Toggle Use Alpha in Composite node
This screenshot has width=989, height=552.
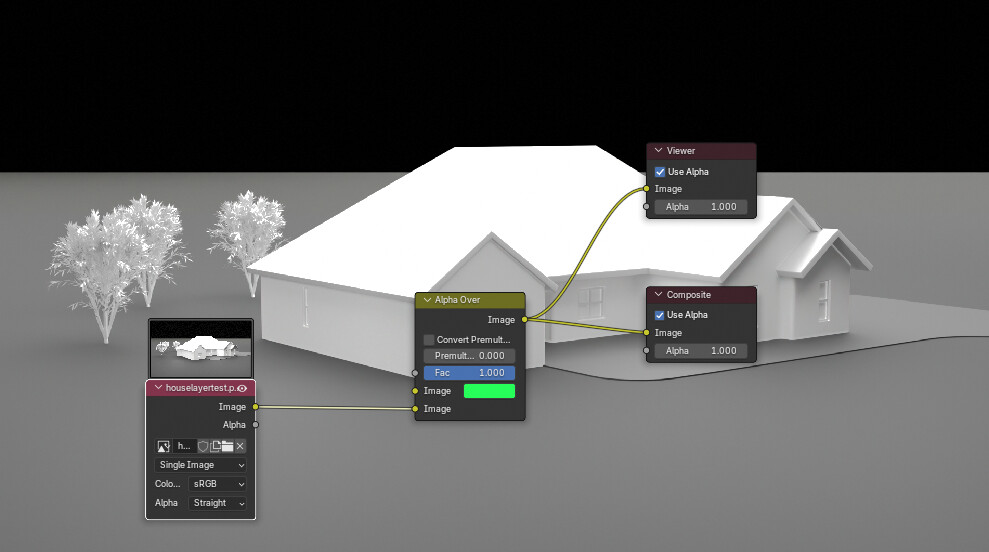tap(660, 315)
